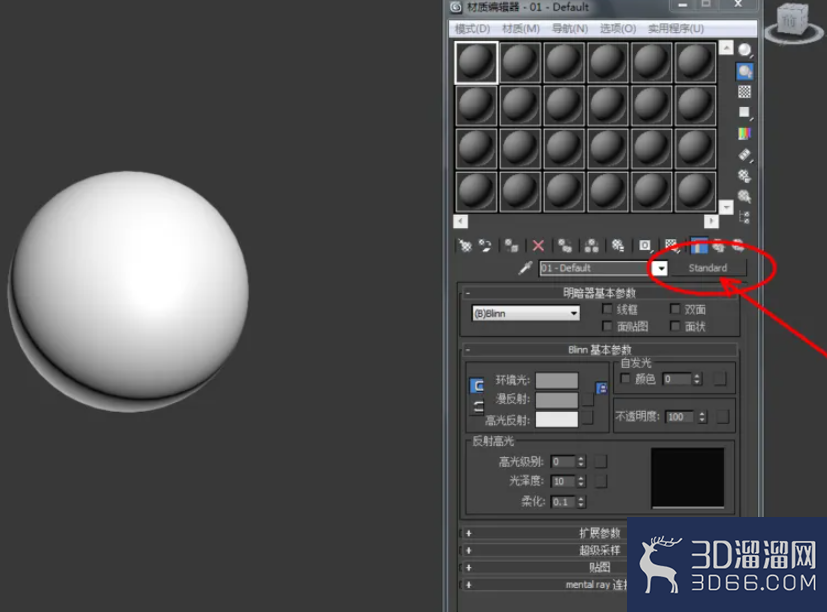Toggle the Backlight icon in side toolbar
827x612 pixels.
(x=745, y=71)
